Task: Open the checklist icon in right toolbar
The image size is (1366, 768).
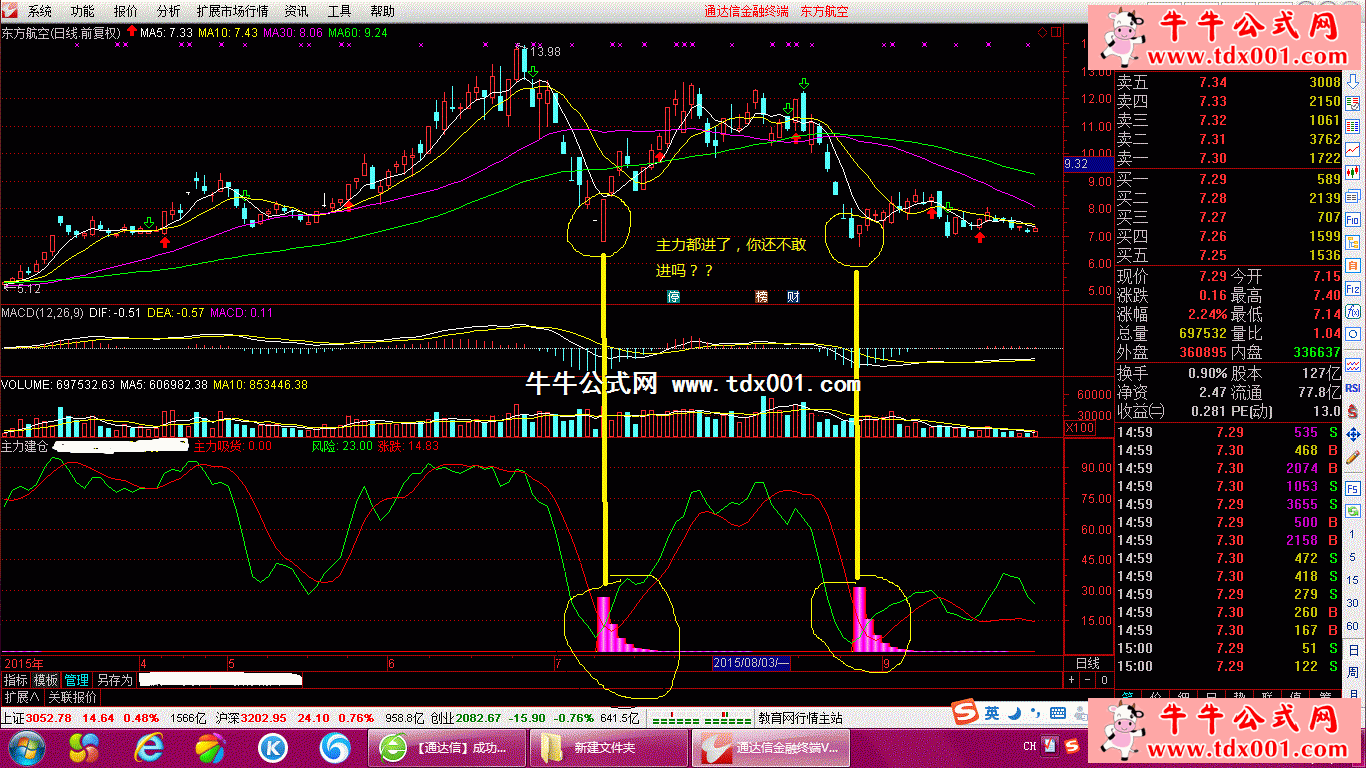Action: [1353, 102]
